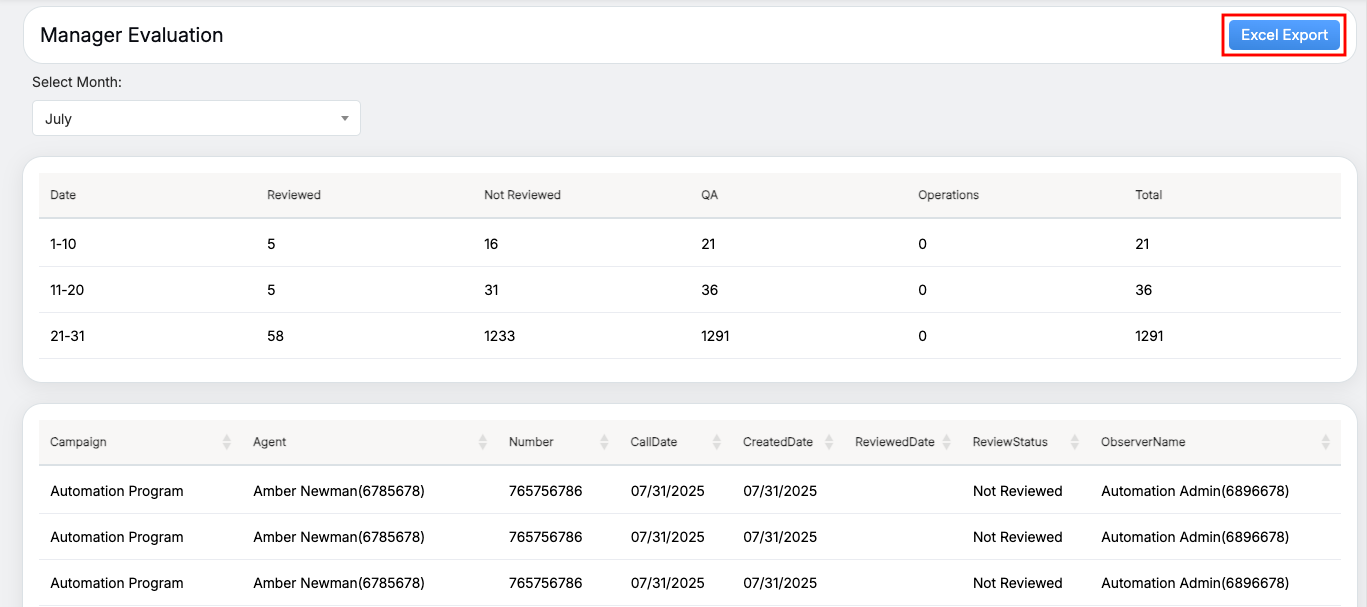Sort table by Campaign column icon
The image size is (1367, 607).
[x=227, y=442]
